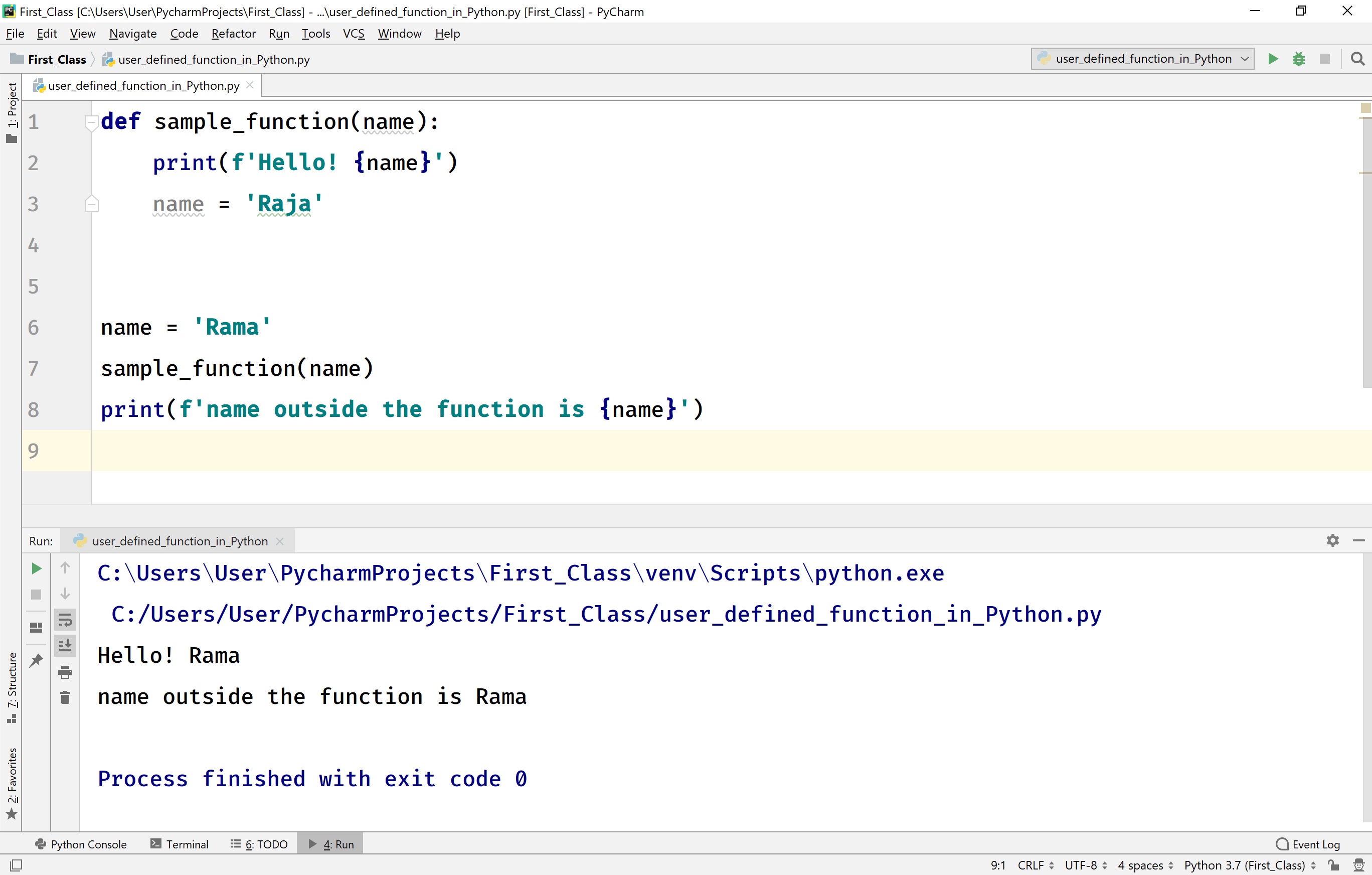The height and width of the screenshot is (875, 1372).
Task: Click the Restore Layout icon in Run panel
Action: (x=36, y=627)
